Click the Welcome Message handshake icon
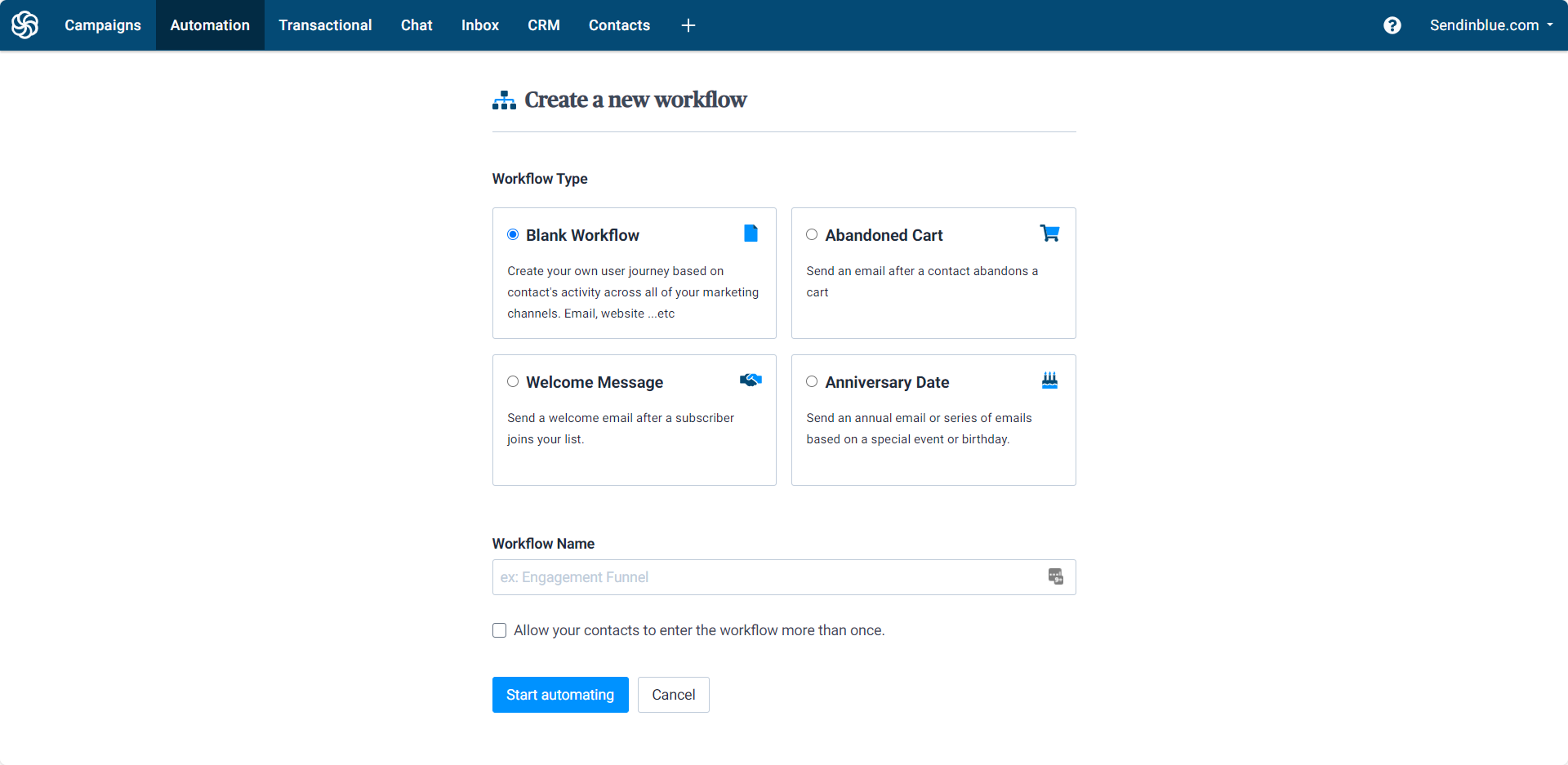1568x765 pixels. (x=751, y=380)
